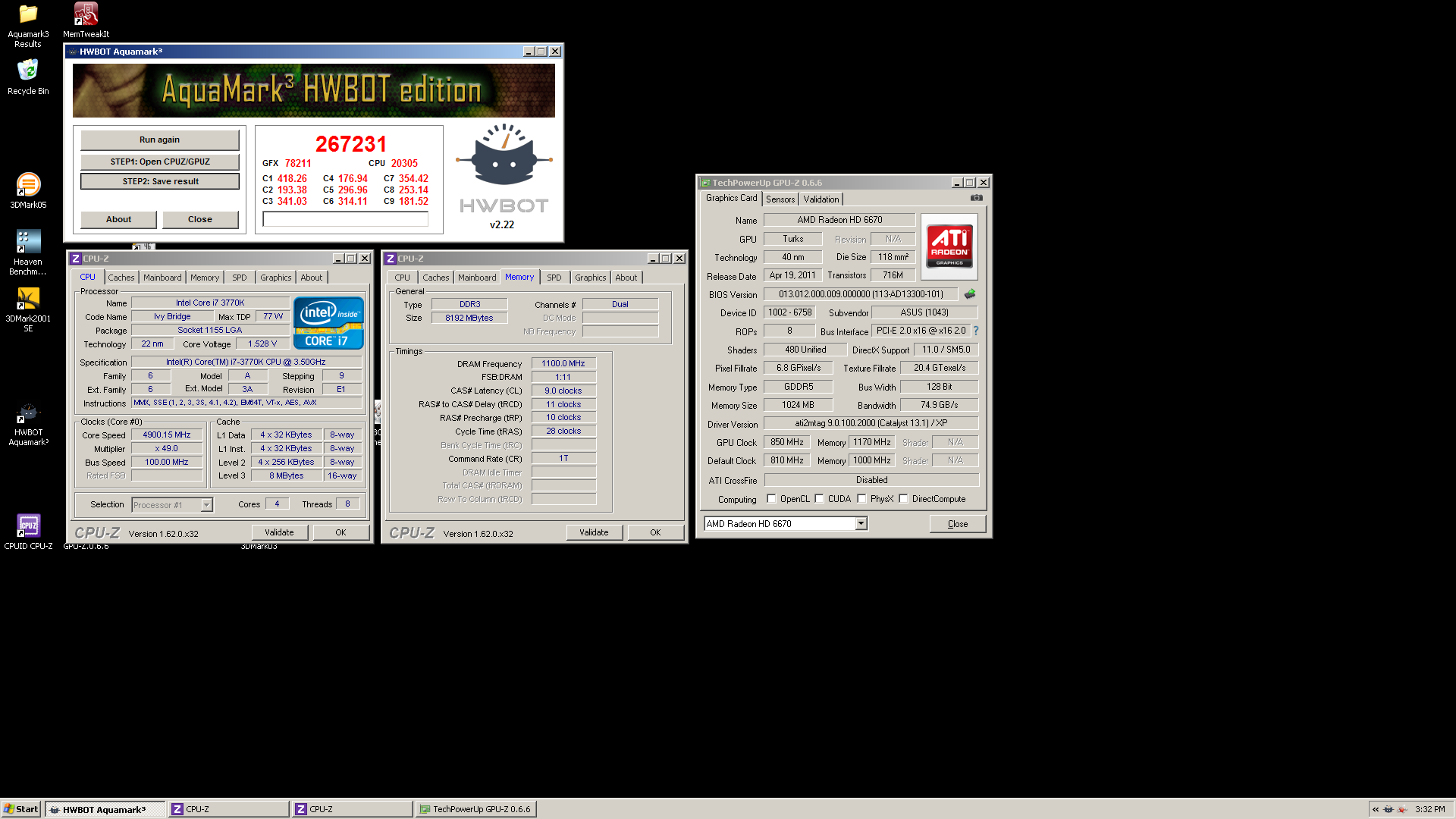This screenshot has width=1456, height=819.
Task: Open the Heaven Benchmark desktop shortcut
Action: [28, 253]
